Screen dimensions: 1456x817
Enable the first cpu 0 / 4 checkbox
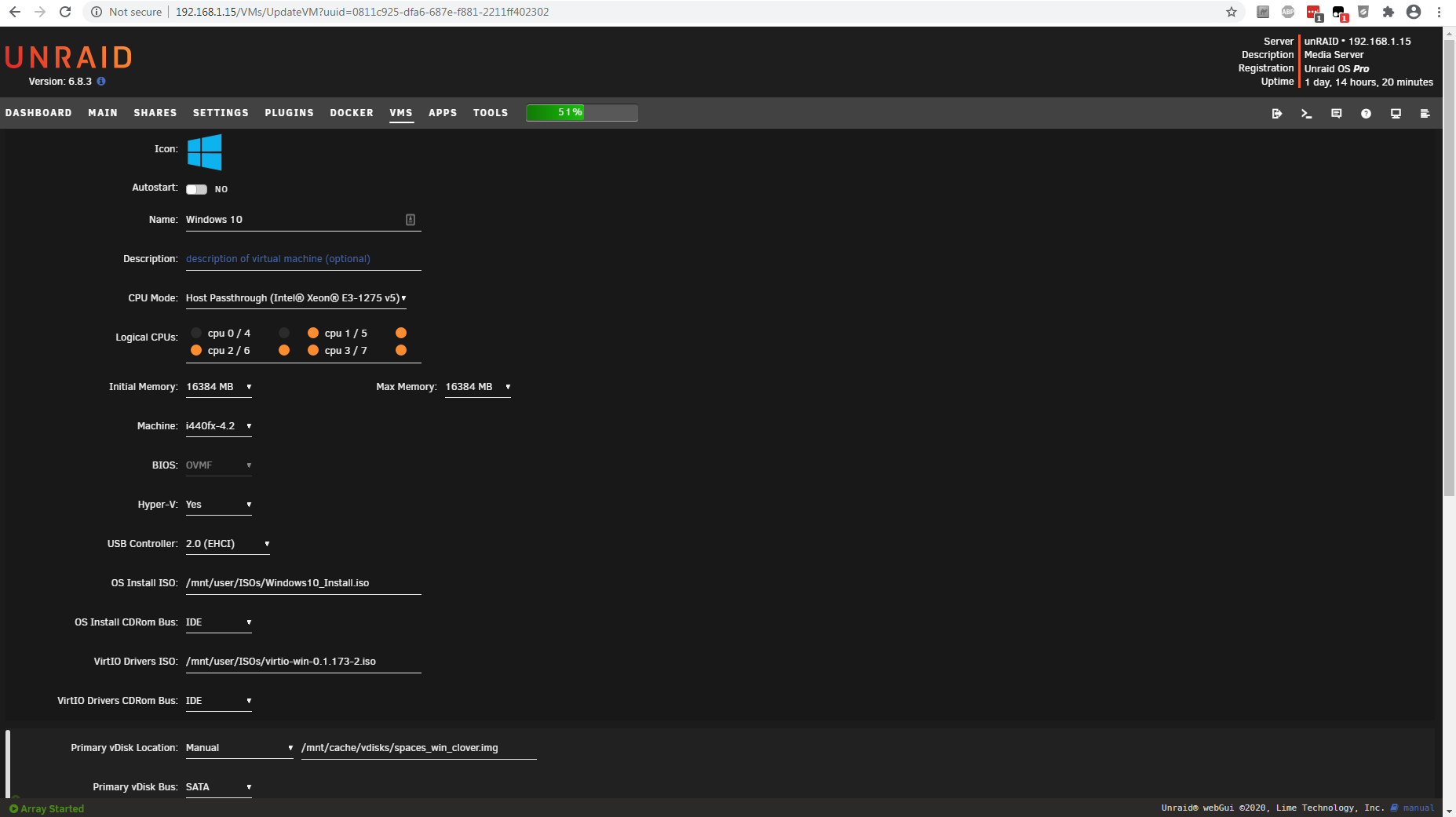point(196,333)
